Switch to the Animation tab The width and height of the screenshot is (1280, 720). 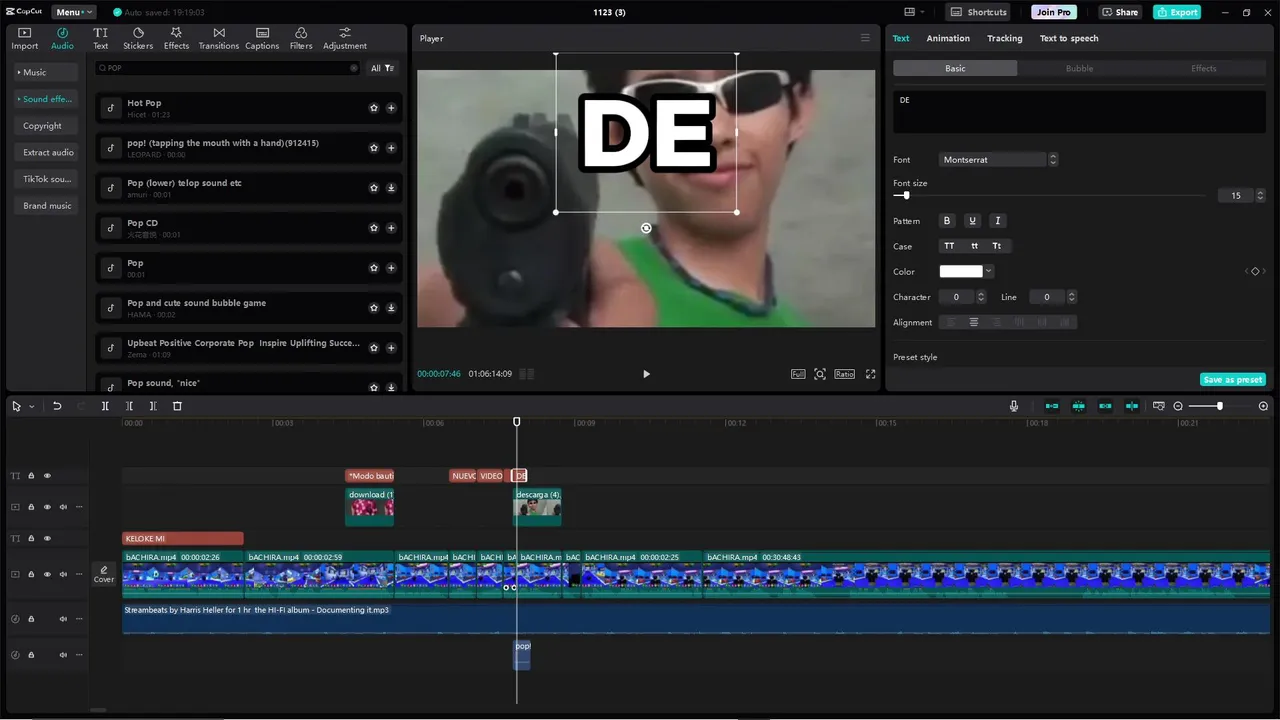pos(948,38)
